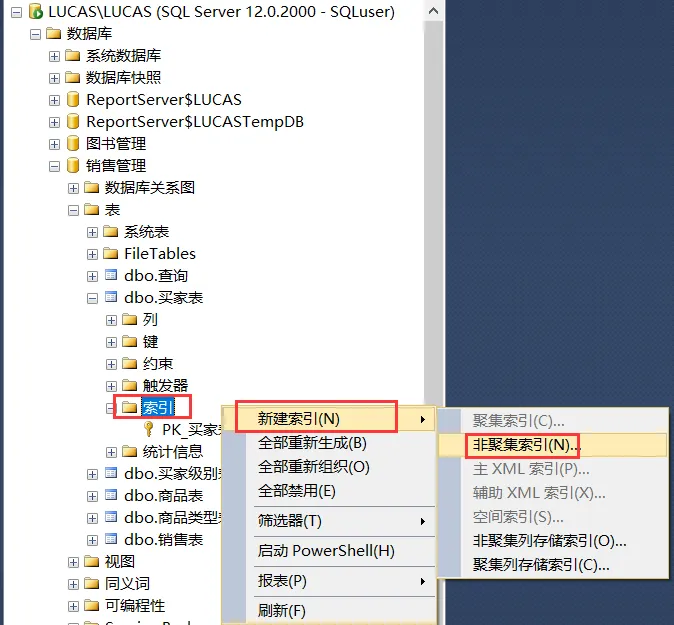Click the 空间索引(S)... submenu entry
Screen dimensions: 674x625
553,517
